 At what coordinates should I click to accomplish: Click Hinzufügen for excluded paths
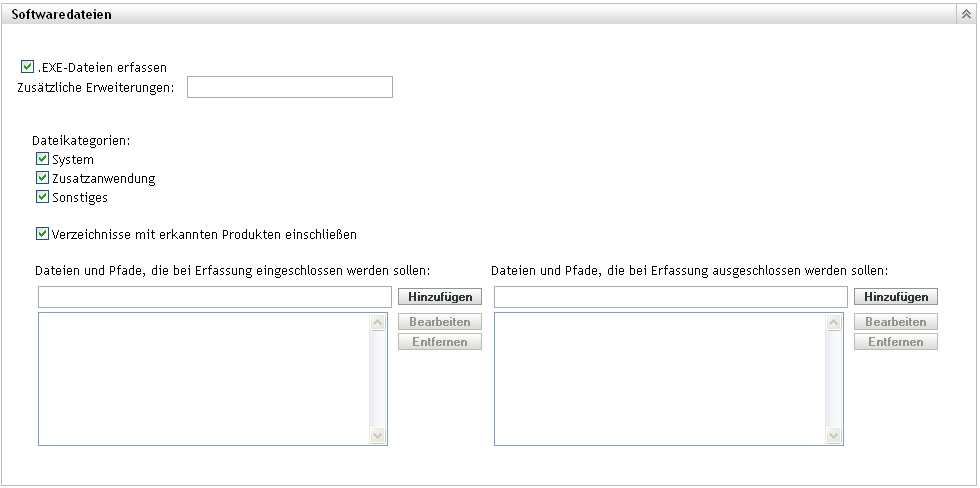click(896, 297)
